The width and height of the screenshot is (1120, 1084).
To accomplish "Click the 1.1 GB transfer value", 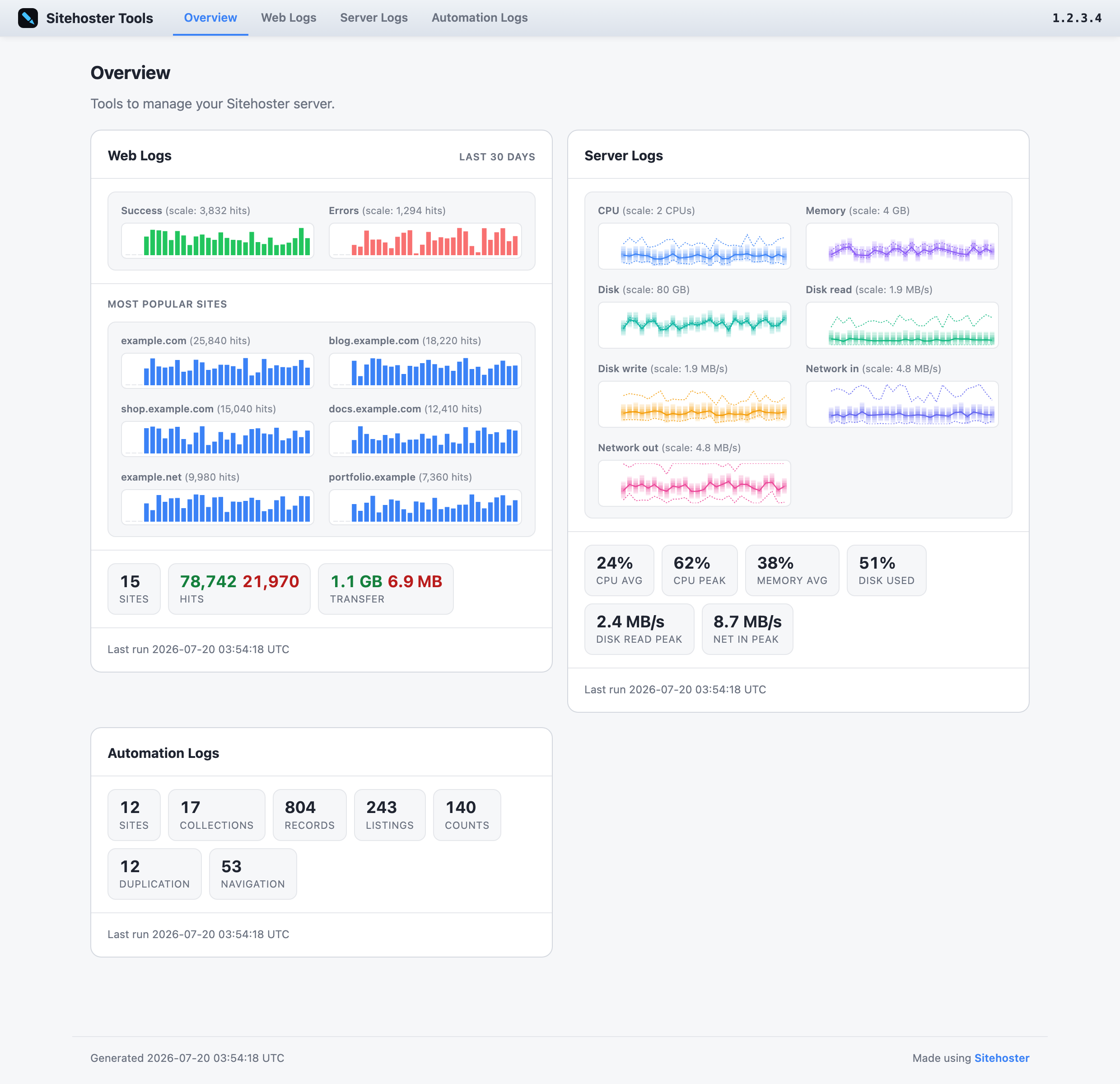I will [x=357, y=581].
